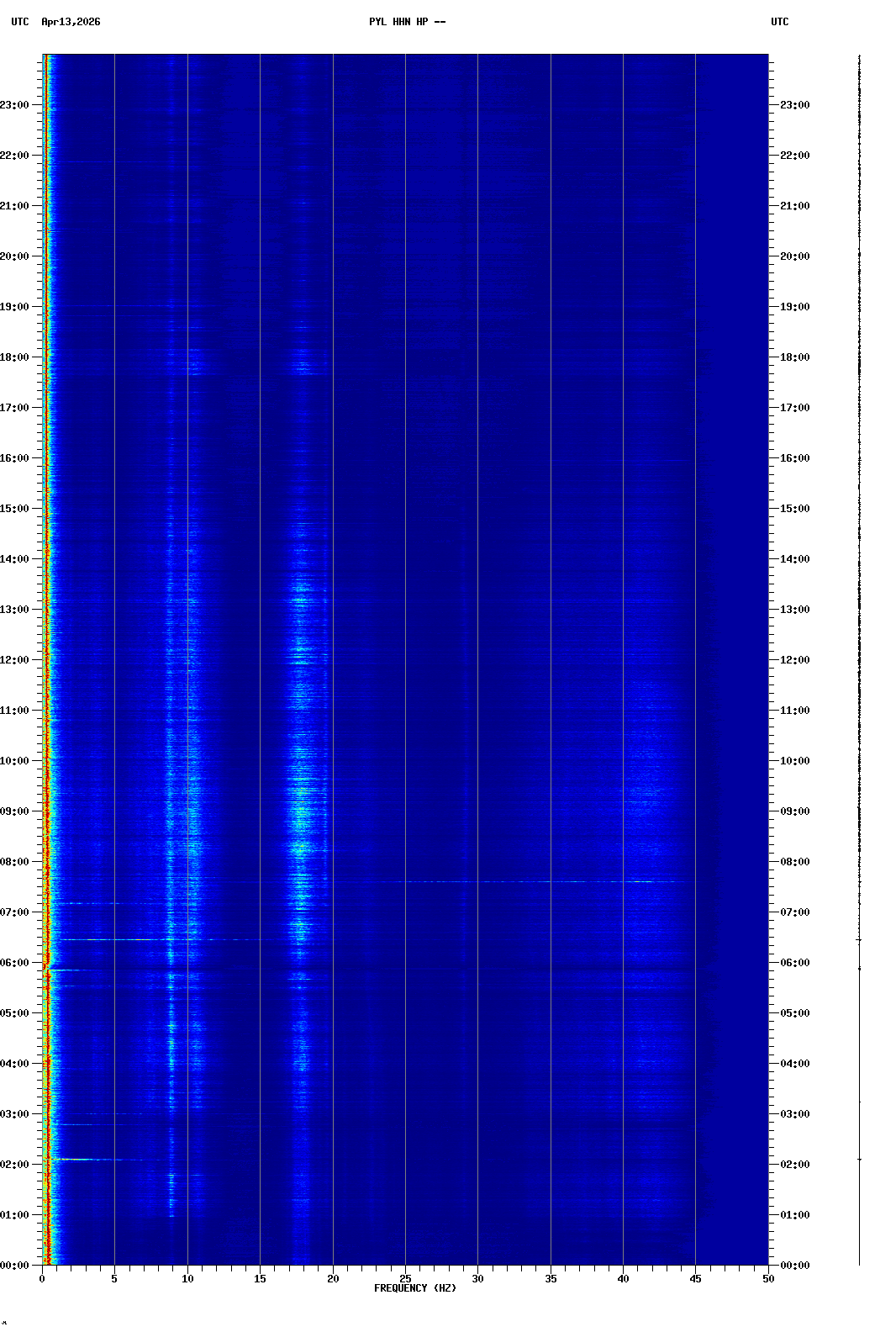Click the PYL HHN HP station title
Viewport: 896px width, 1332px height.
pos(407,22)
